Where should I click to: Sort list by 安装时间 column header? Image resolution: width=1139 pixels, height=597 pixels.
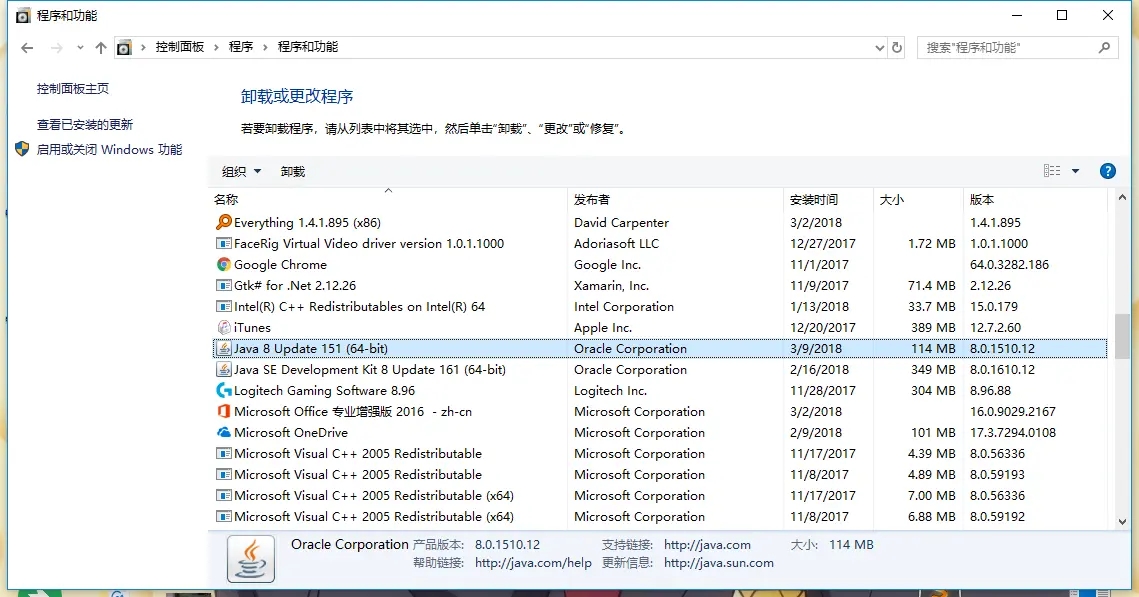(x=814, y=200)
